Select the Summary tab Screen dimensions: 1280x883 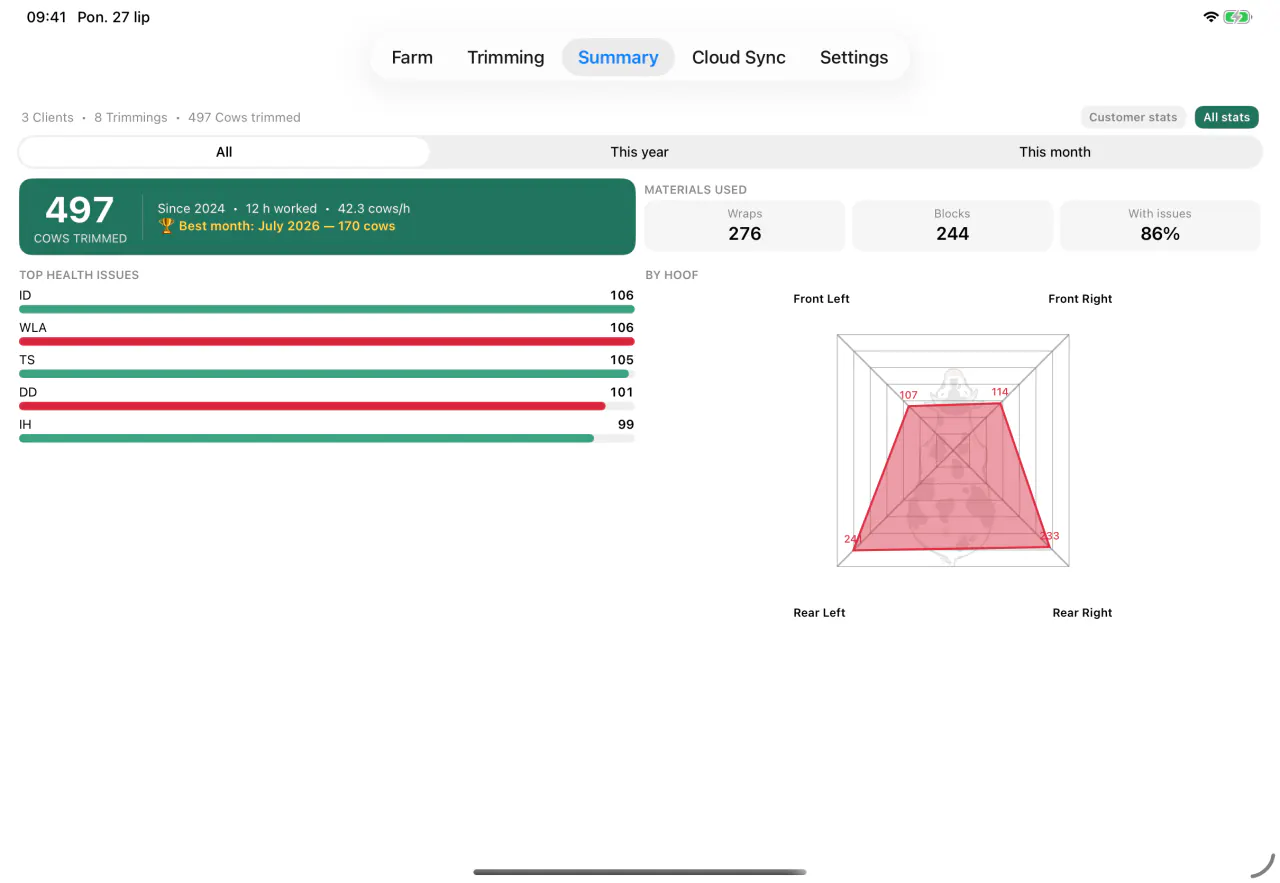coord(618,57)
